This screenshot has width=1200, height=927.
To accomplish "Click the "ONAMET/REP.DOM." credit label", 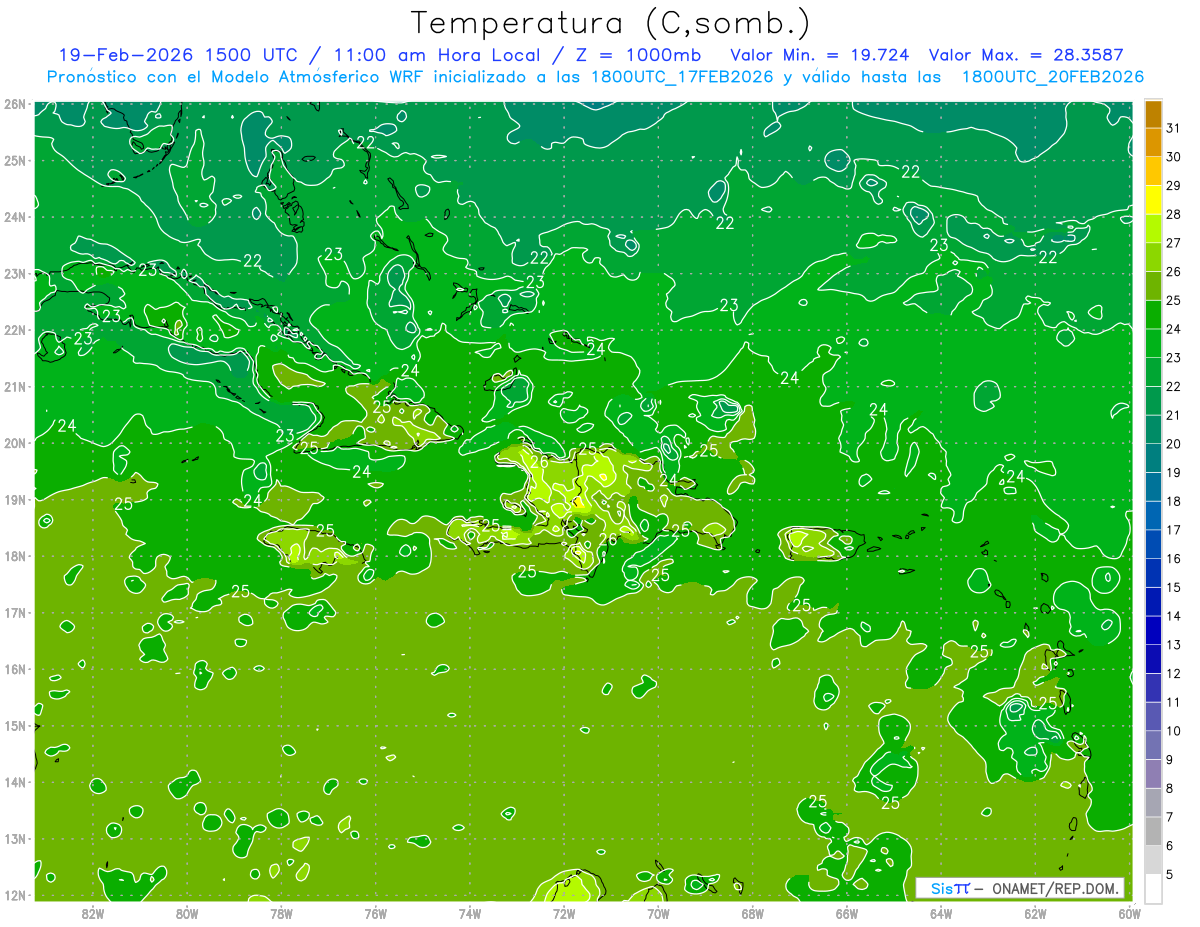I will pyautogui.click(x=1055, y=888).
